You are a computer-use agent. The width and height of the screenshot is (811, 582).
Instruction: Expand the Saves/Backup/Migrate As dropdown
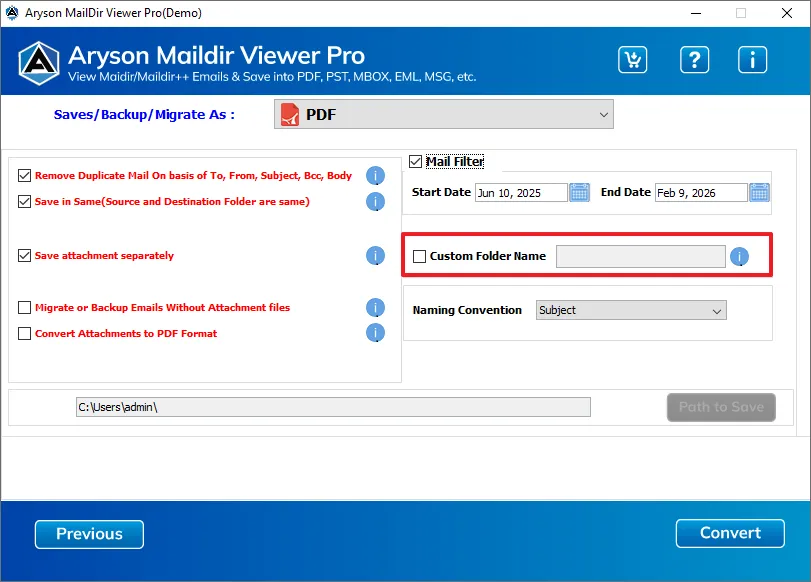[444, 114]
